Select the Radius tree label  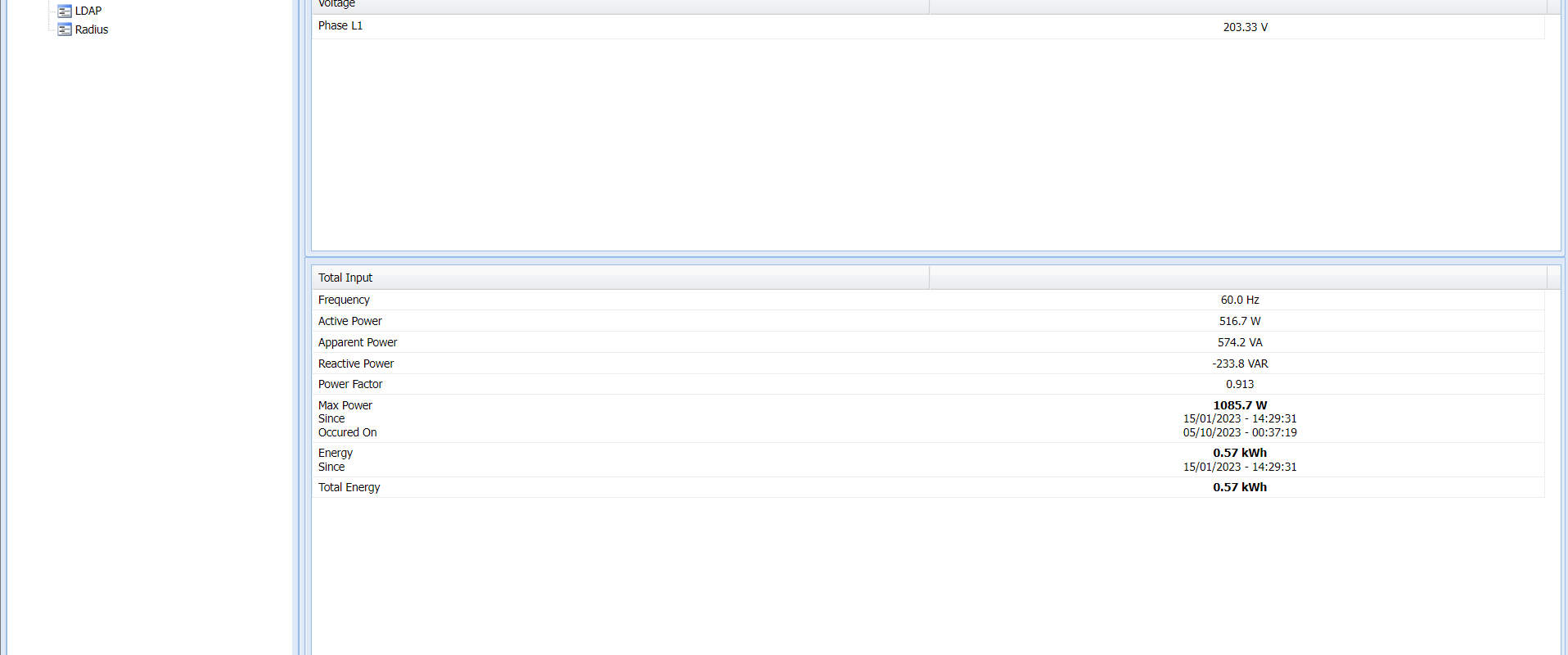tap(92, 29)
